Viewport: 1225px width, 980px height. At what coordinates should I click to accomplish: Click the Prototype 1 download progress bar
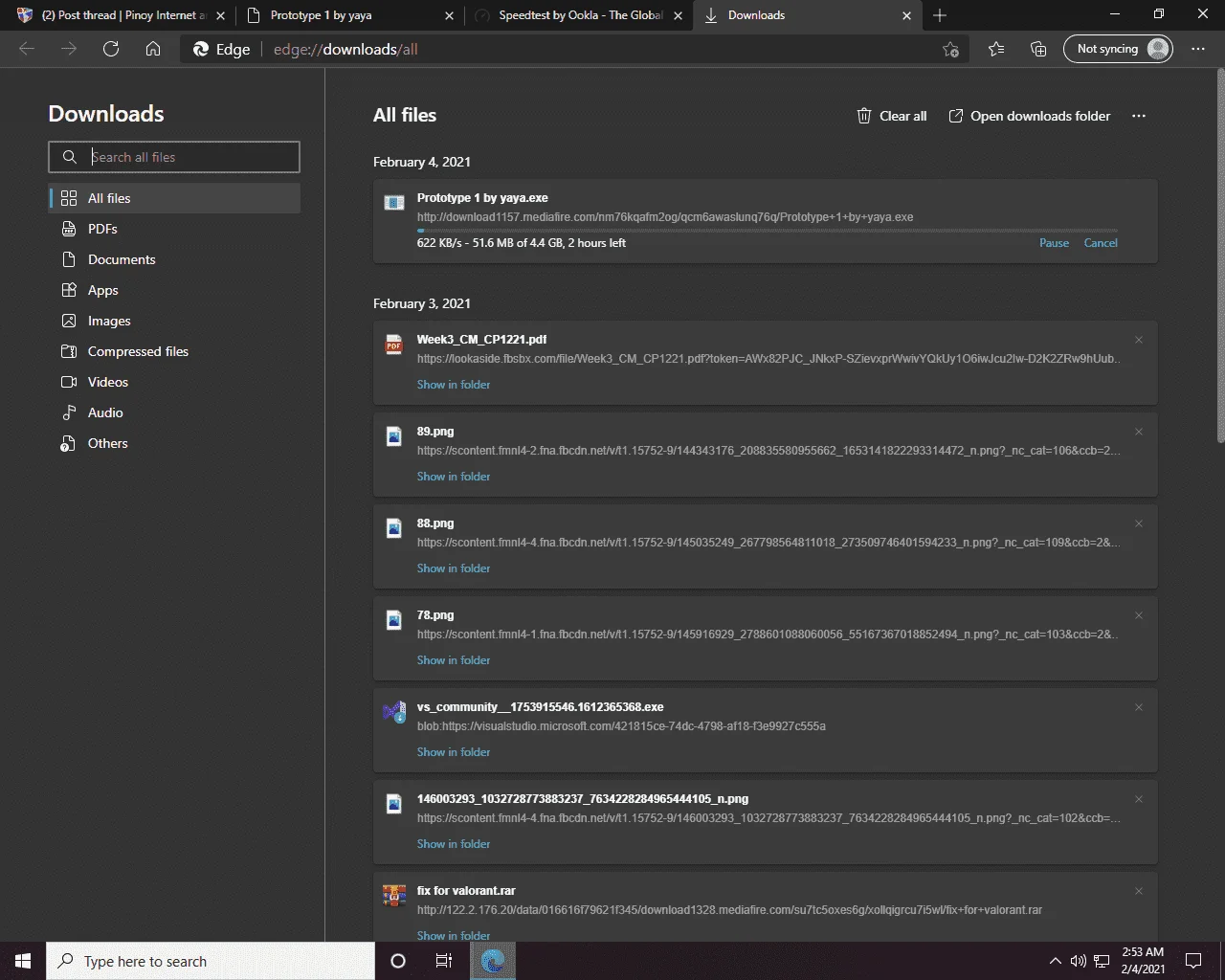[x=768, y=231]
